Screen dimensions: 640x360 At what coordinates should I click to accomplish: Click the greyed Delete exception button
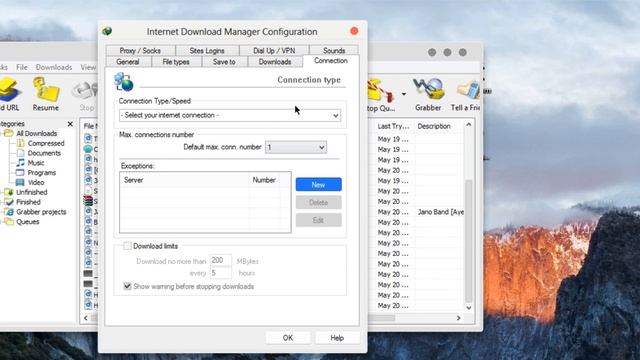(318, 202)
